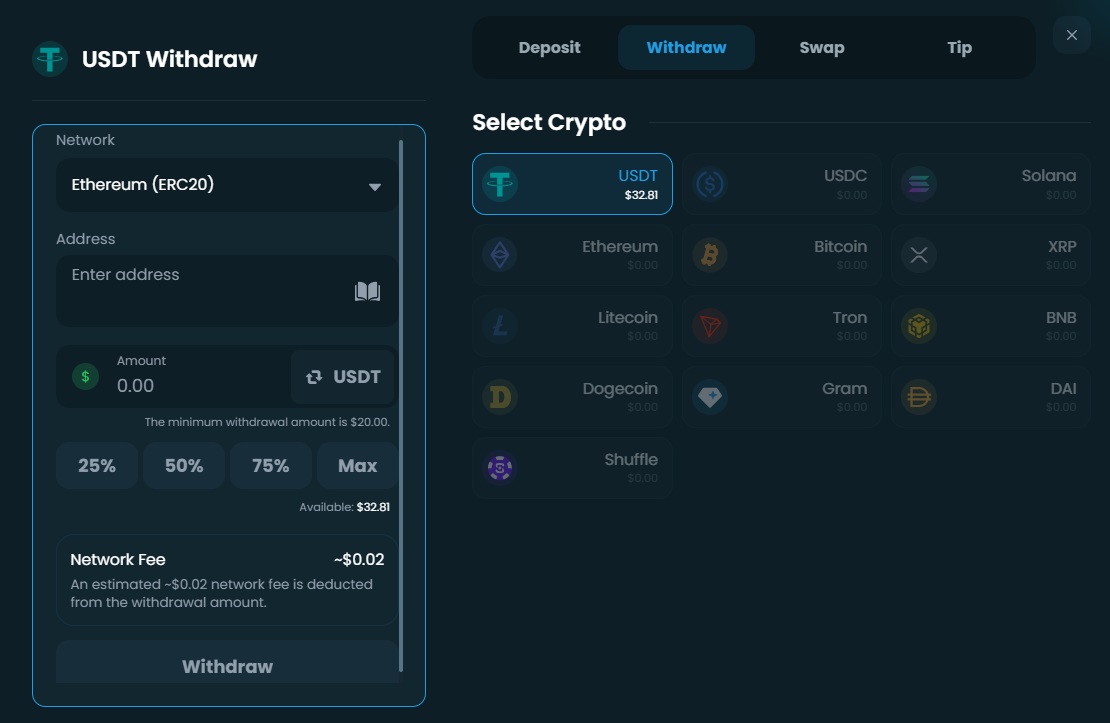Select the Solana coin icon
The height and width of the screenshot is (723, 1110).
point(919,184)
